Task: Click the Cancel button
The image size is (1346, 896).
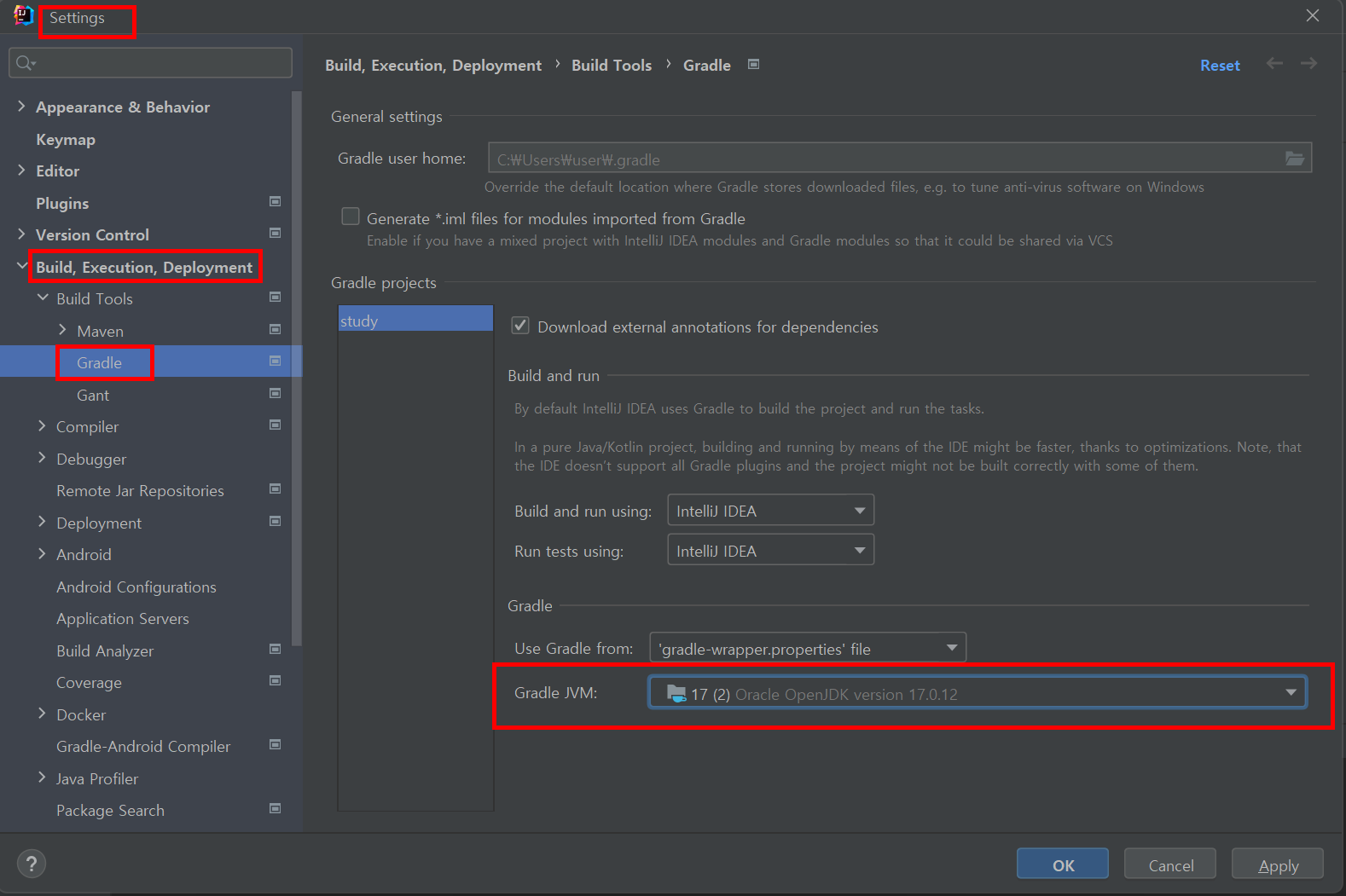Action: pos(1170,864)
